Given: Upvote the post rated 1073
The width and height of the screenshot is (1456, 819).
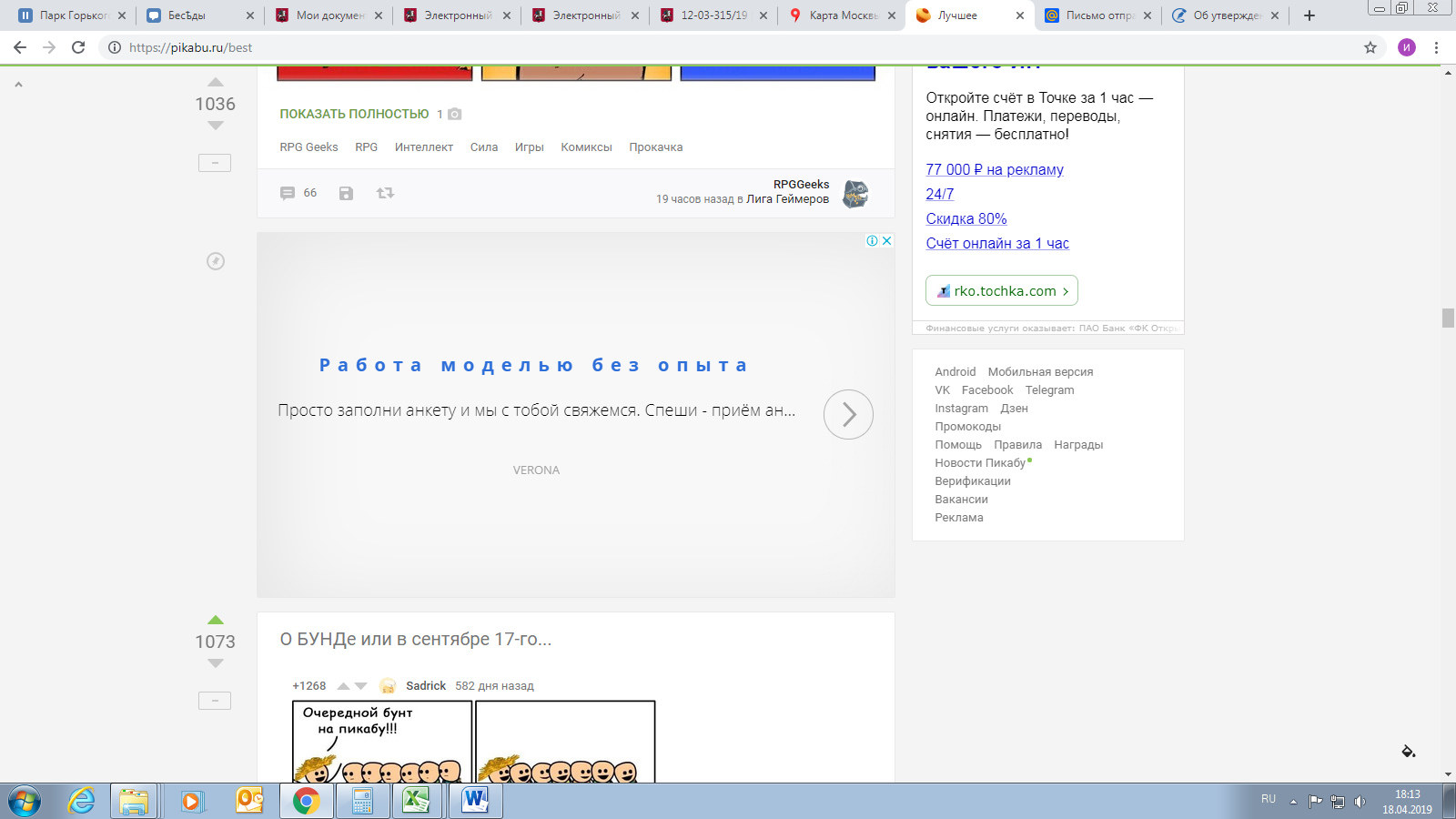Looking at the screenshot, I should (x=216, y=620).
